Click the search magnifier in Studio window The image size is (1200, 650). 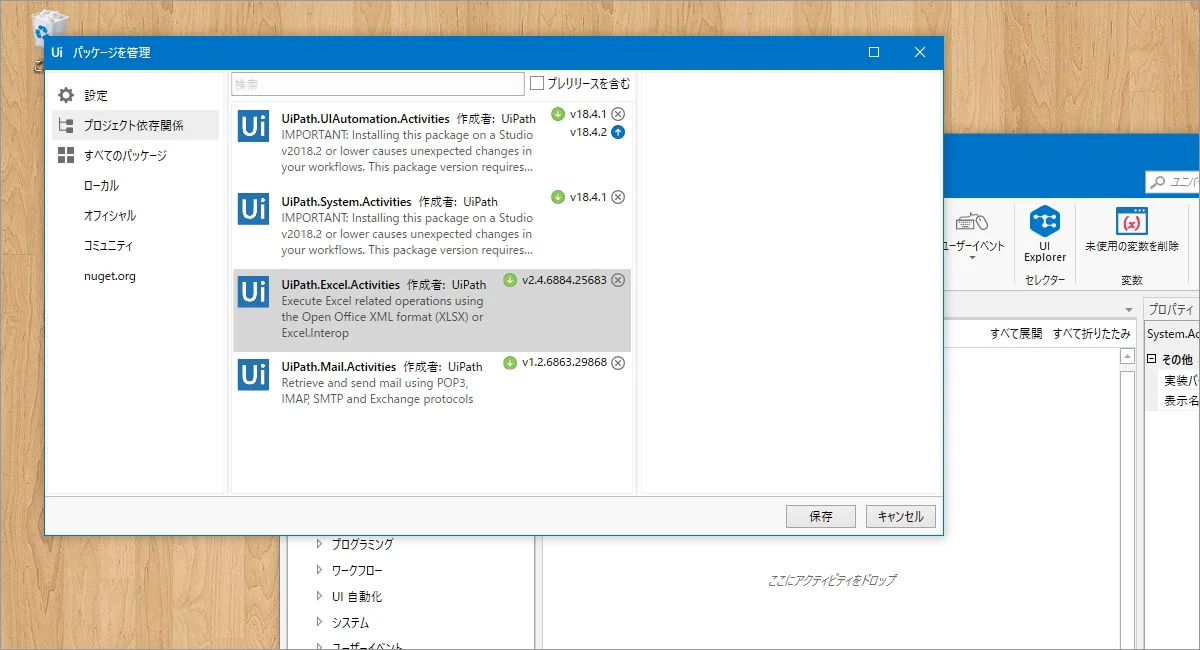click(x=1158, y=182)
